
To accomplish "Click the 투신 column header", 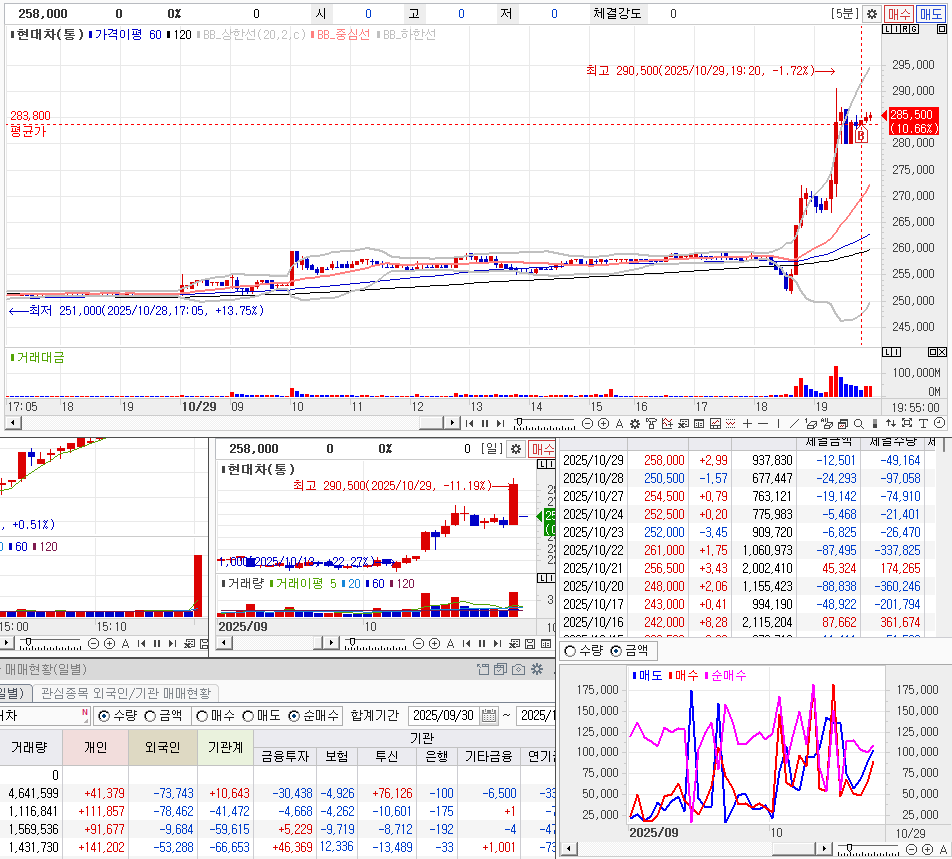I will [x=387, y=756].
